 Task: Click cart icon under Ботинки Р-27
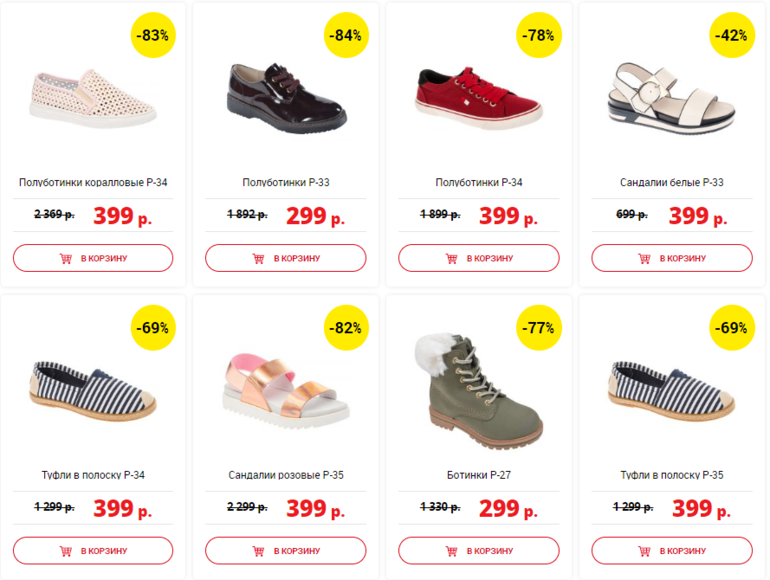coord(452,550)
